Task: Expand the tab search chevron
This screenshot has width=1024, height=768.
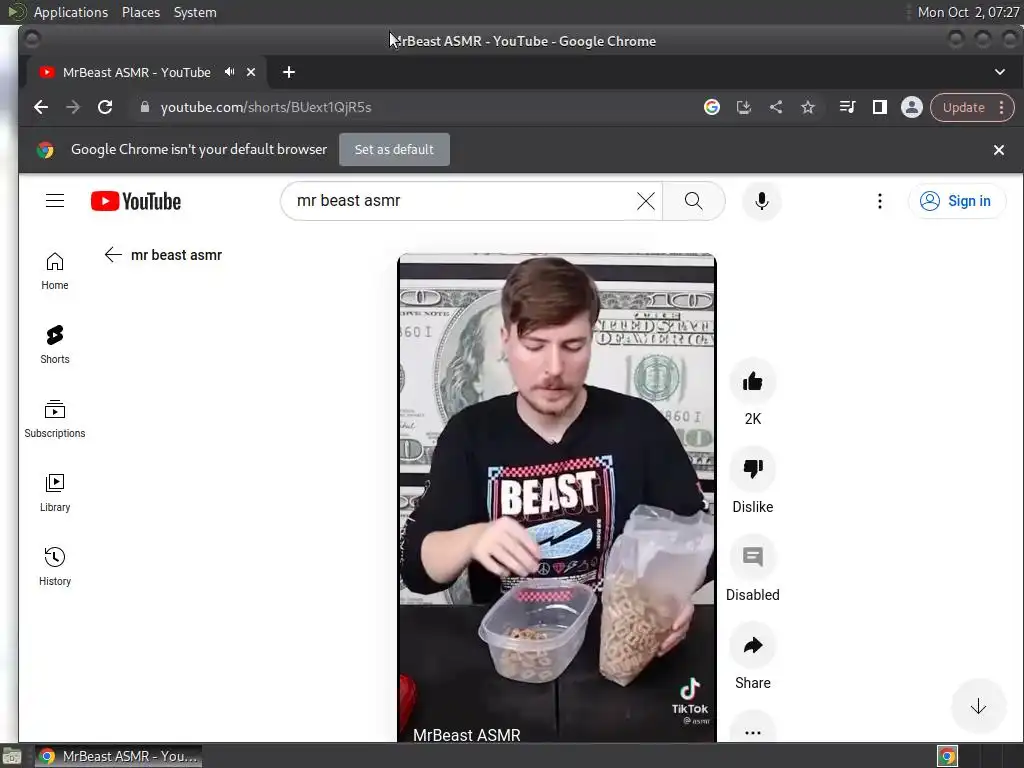Action: tap(1000, 72)
